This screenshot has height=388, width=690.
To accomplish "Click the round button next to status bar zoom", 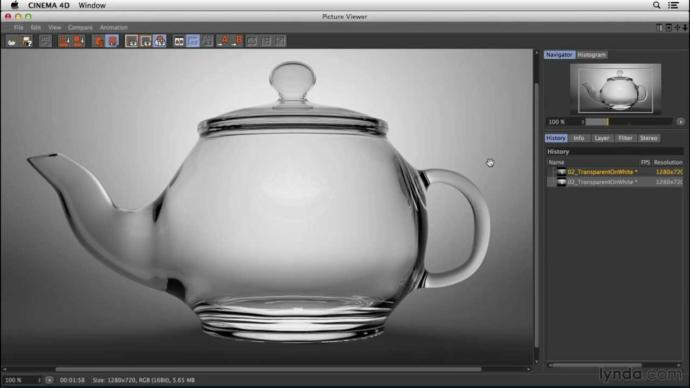I will [49, 380].
